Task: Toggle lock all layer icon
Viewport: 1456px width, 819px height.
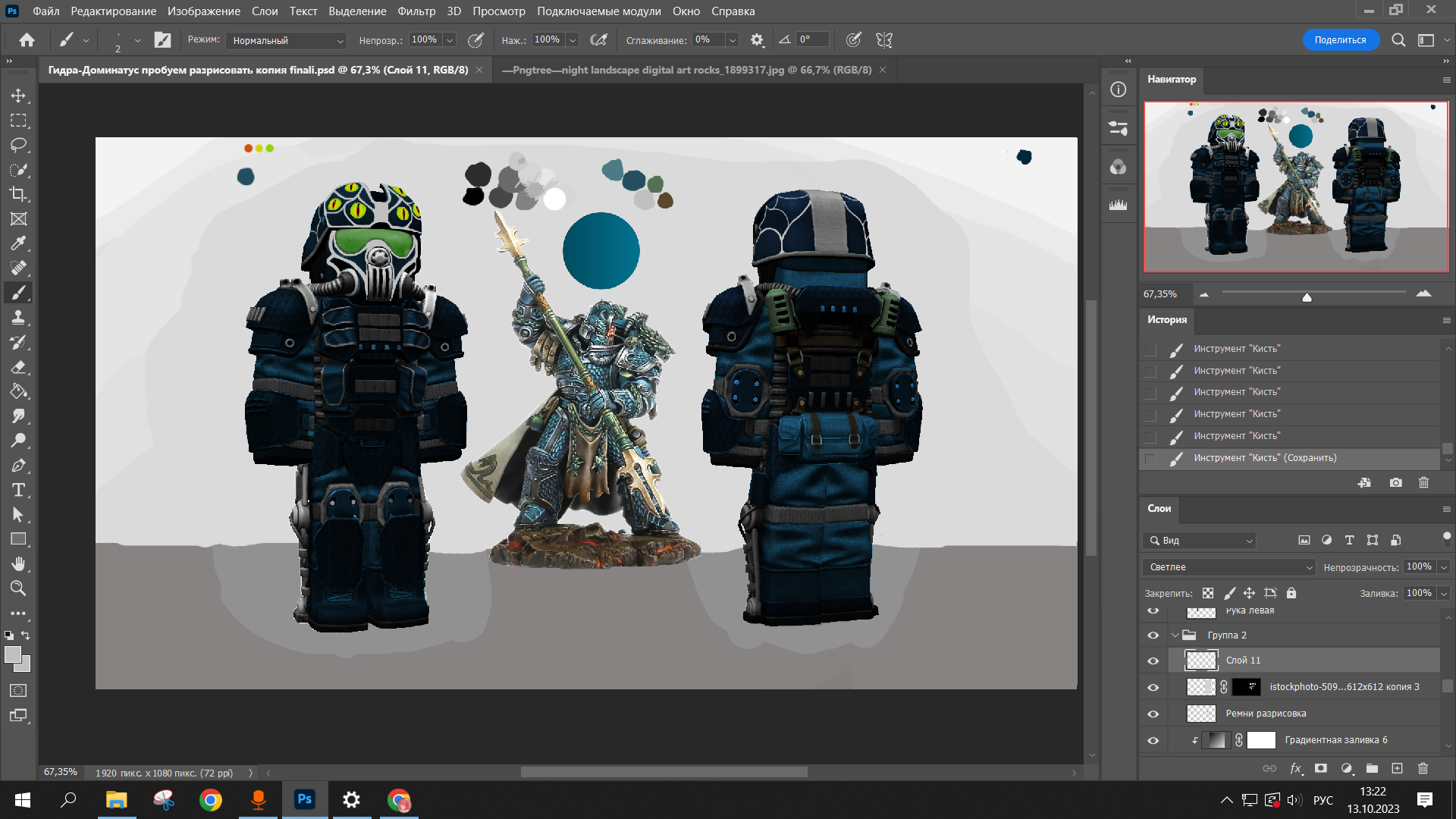Action: coord(1291,593)
